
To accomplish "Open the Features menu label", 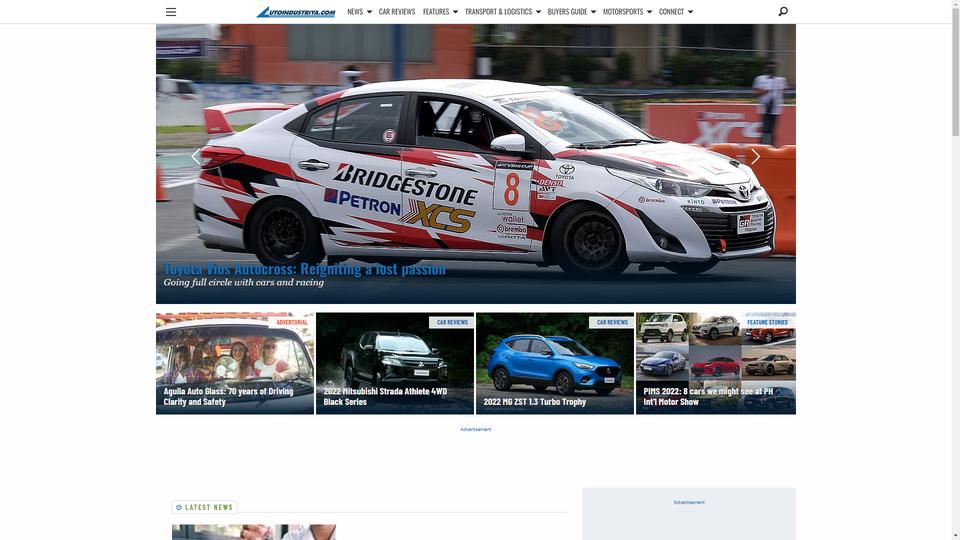I will [436, 12].
